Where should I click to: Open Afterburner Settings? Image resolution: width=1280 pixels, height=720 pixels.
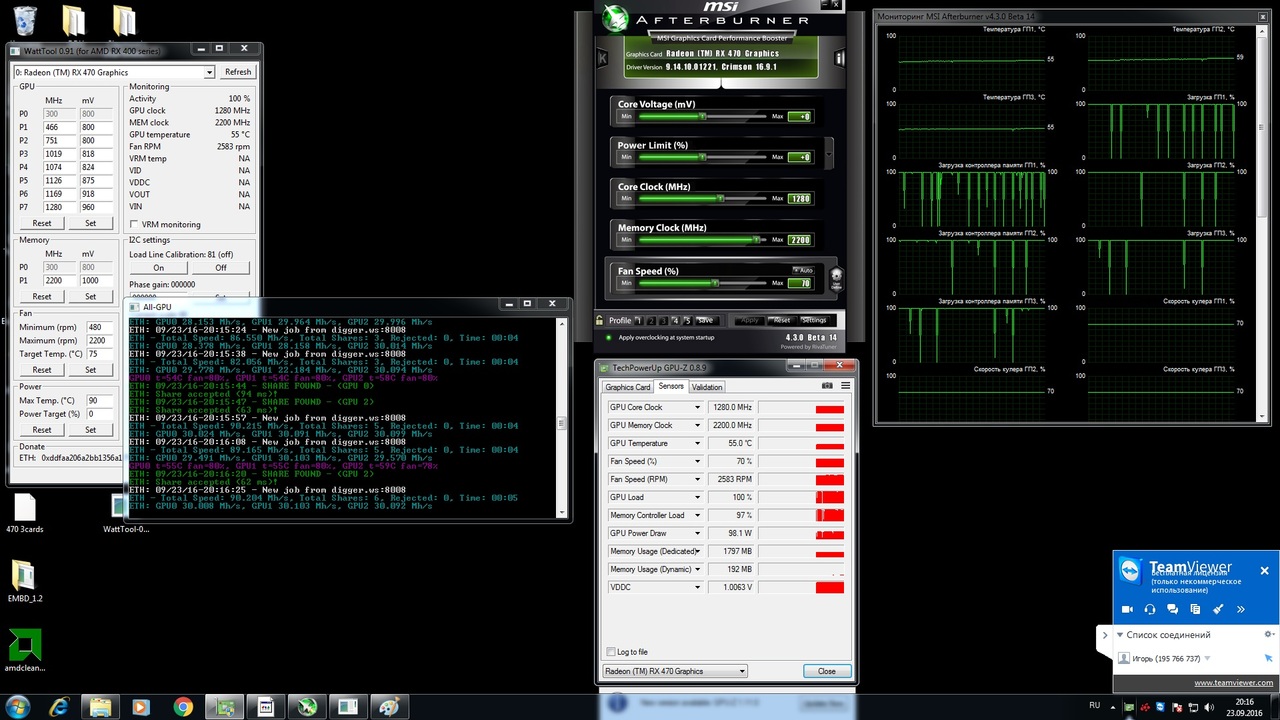[x=814, y=320]
